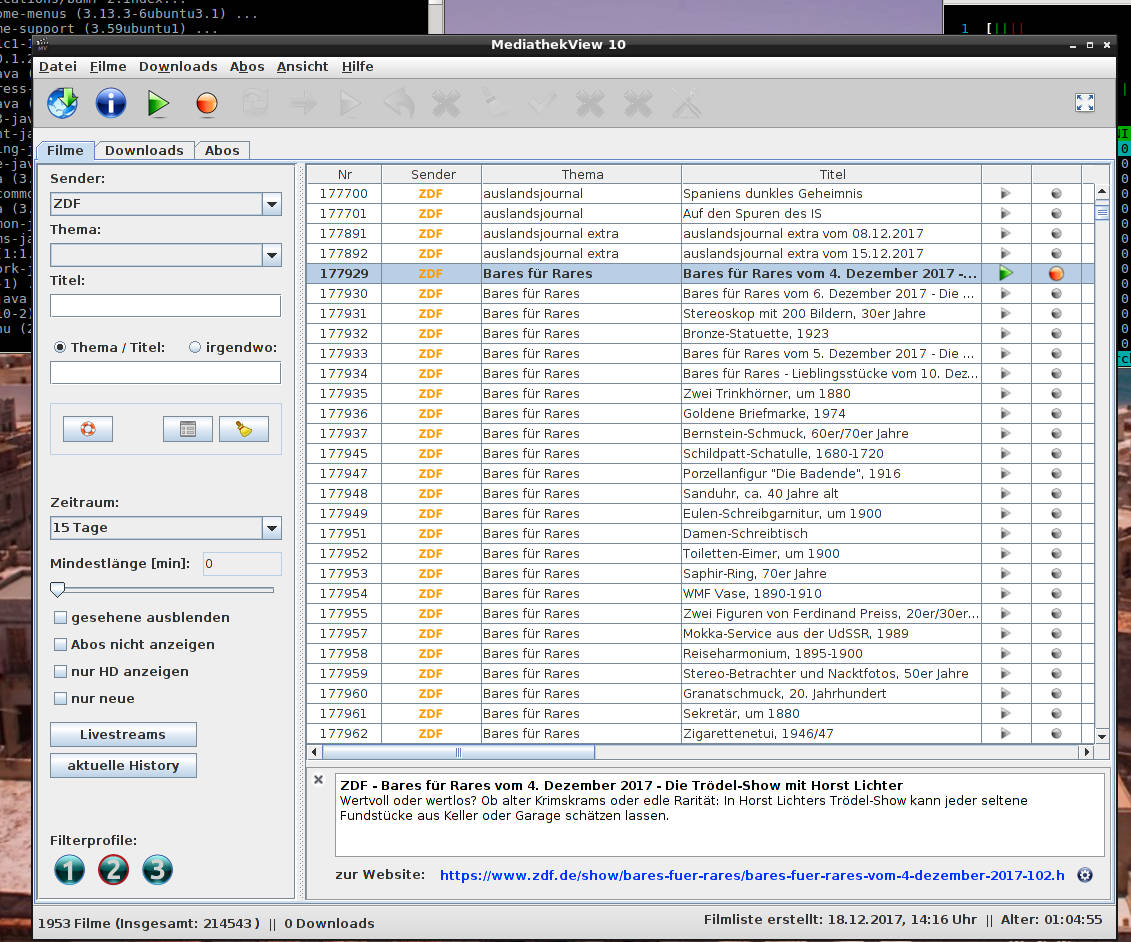Open the zdf.de website link
The image size is (1131, 942).
click(x=752, y=875)
